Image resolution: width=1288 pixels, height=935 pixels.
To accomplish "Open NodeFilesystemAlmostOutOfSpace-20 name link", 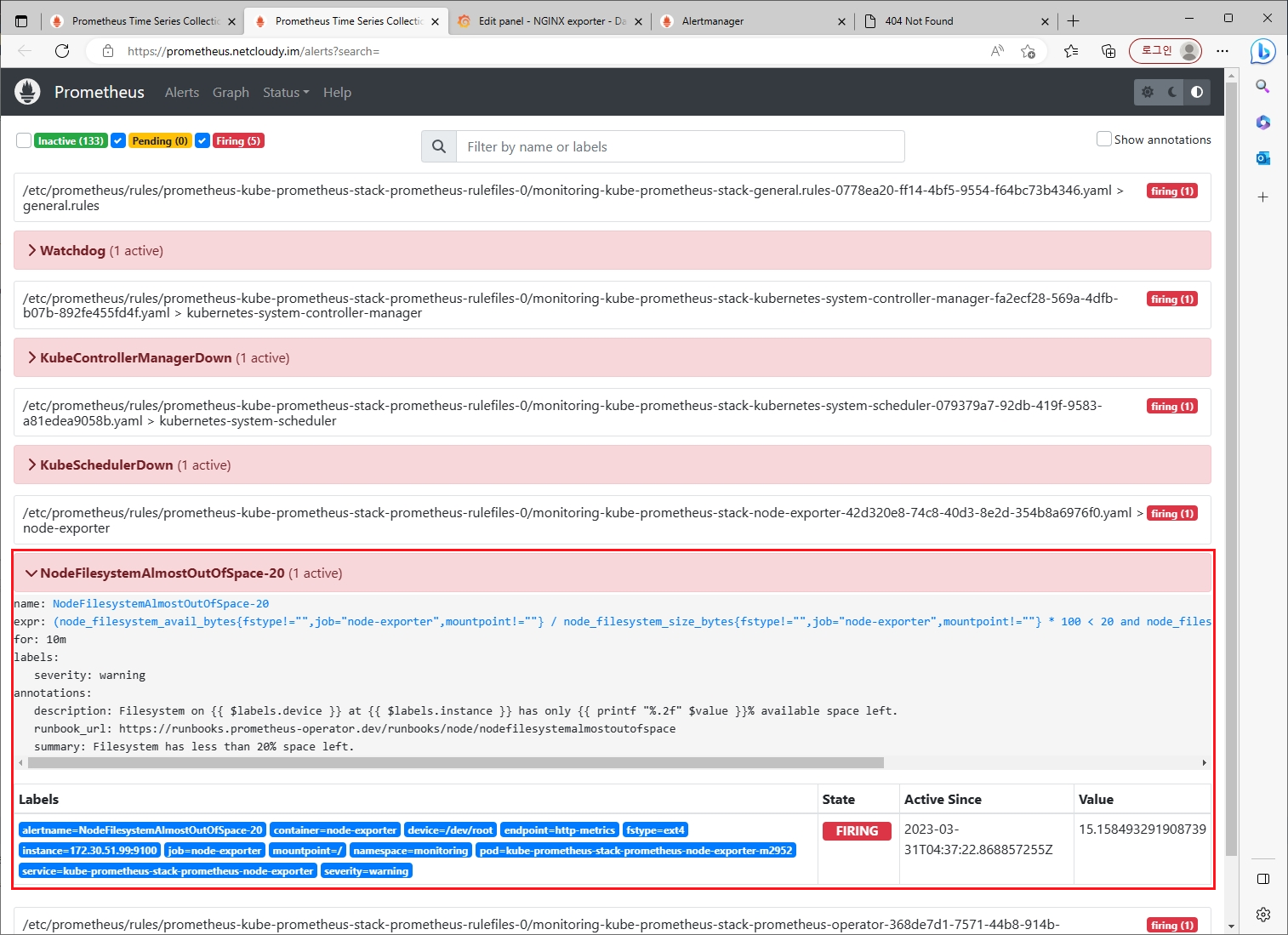I will [x=161, y=603].
